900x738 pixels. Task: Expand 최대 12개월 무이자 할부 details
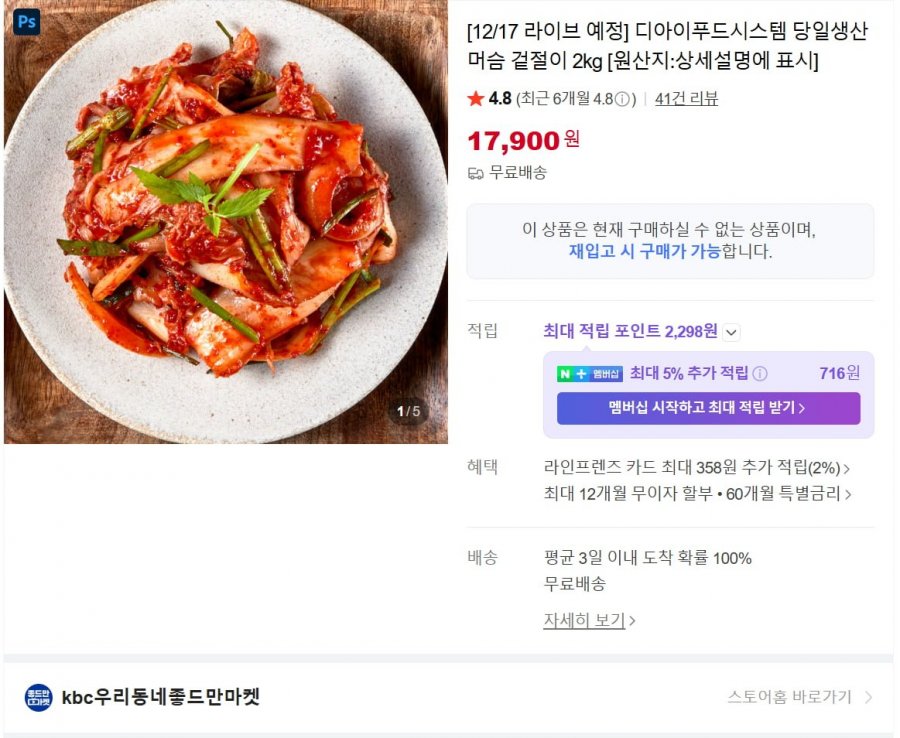tap(698, 494)
